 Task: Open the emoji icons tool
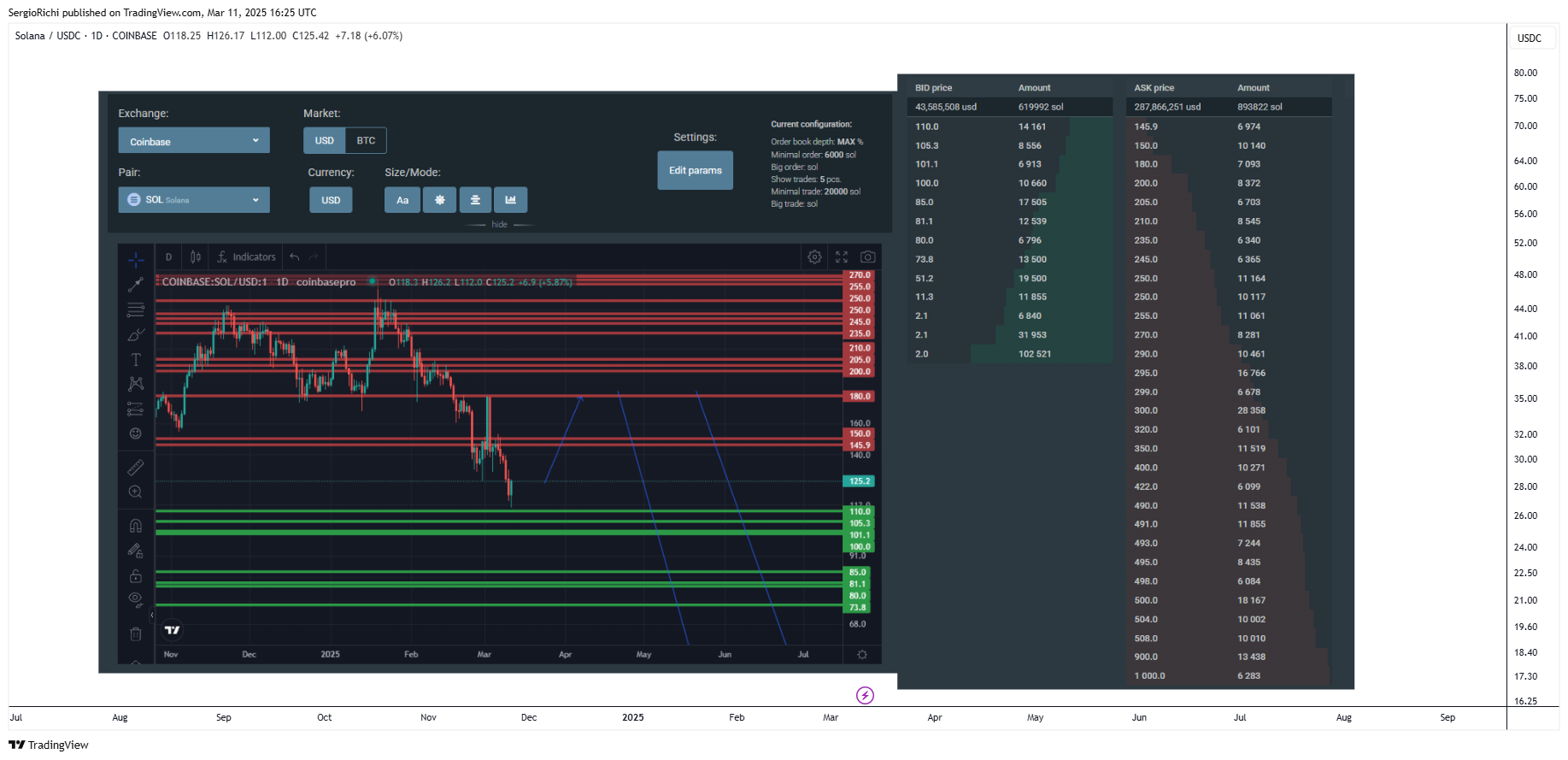click(136, 433)
